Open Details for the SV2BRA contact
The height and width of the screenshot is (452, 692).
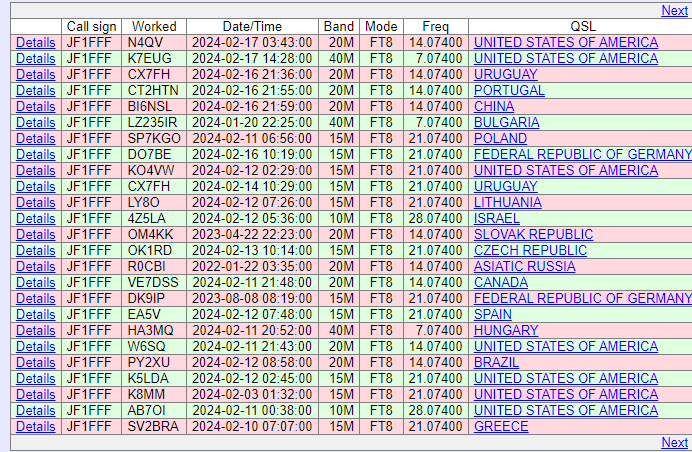coord(35,426)
